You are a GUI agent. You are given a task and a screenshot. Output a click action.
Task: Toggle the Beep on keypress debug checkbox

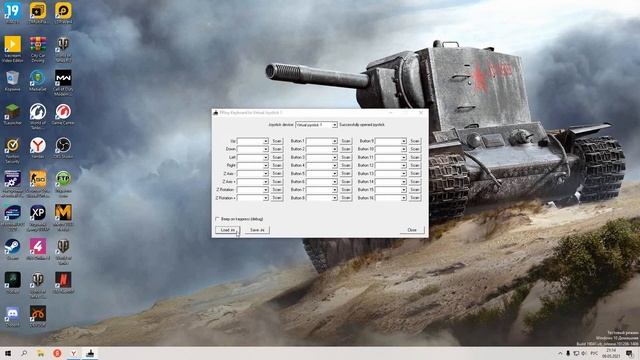pyautogui.click(x=217, y=219)
